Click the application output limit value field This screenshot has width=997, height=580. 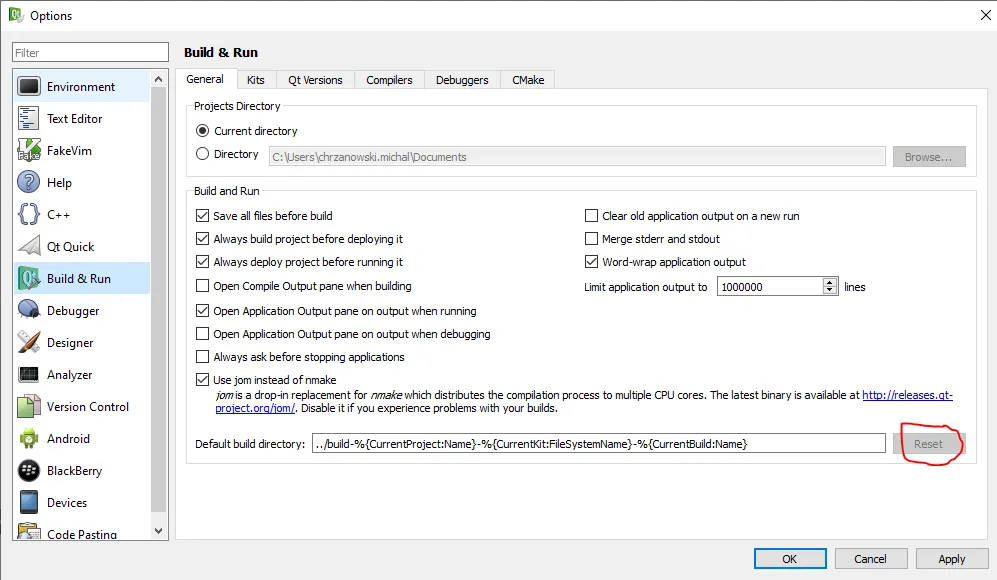point(770,286)
